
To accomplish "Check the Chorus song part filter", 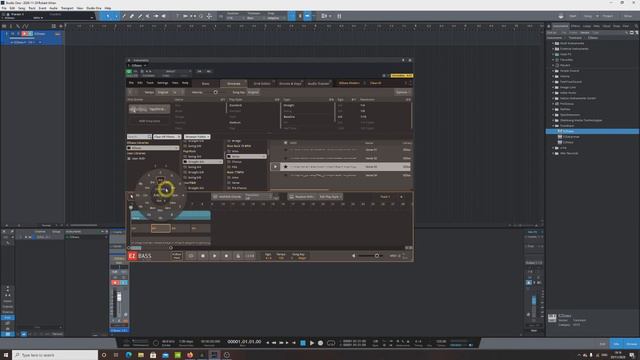I will click(229, 162).
